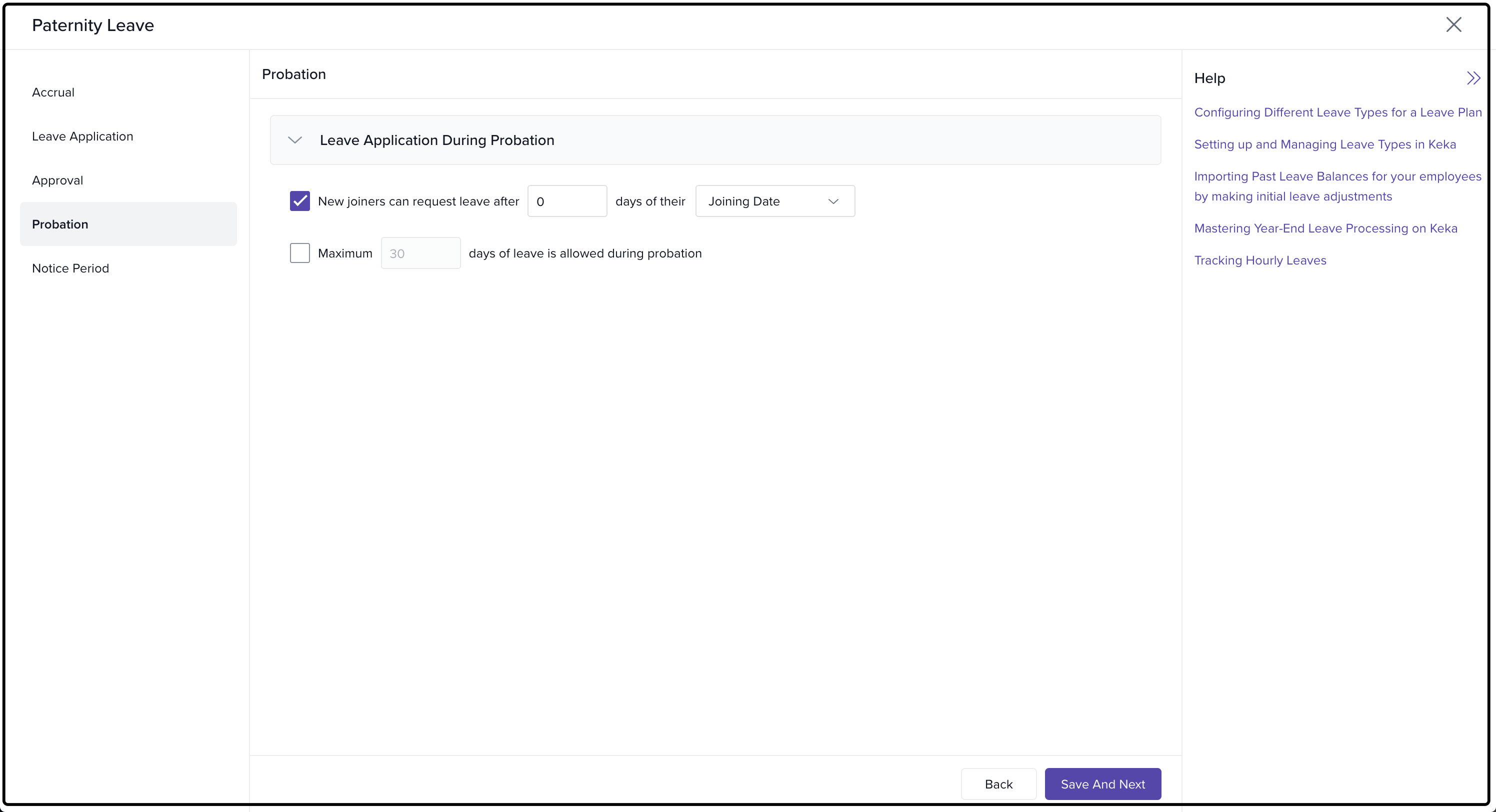Uncheck New joiners can request leave
1496x812 pixels.
[x=299, y=201]
